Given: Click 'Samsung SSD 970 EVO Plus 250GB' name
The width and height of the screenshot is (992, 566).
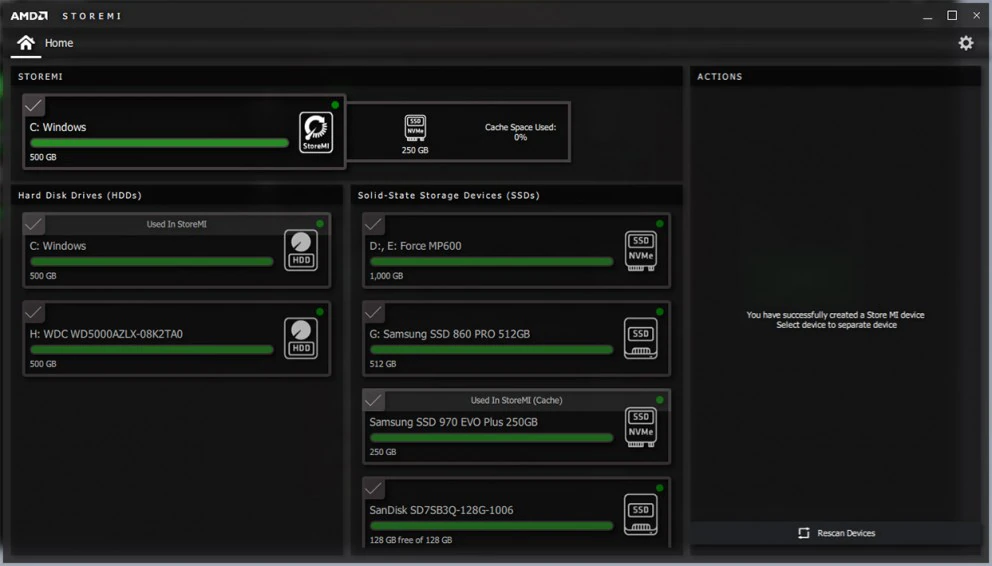Looking at the screenshot, I should (454, 422).
